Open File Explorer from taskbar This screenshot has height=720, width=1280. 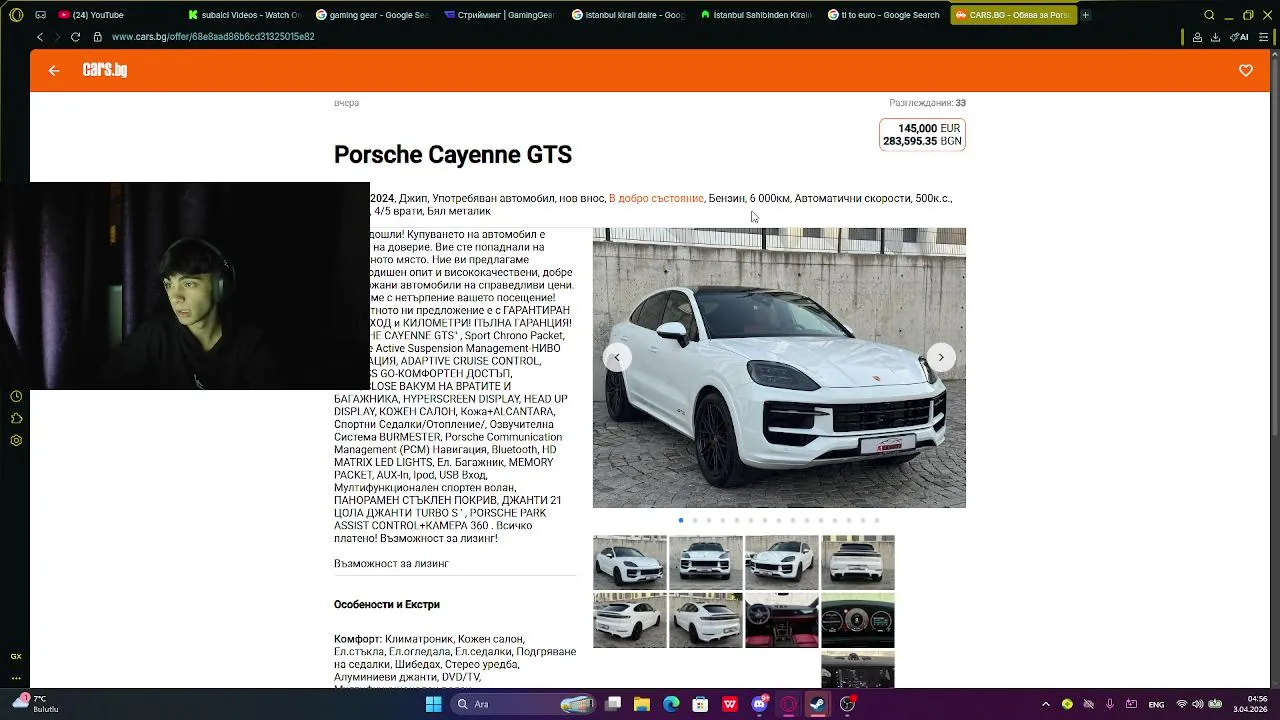click(642, 704)
